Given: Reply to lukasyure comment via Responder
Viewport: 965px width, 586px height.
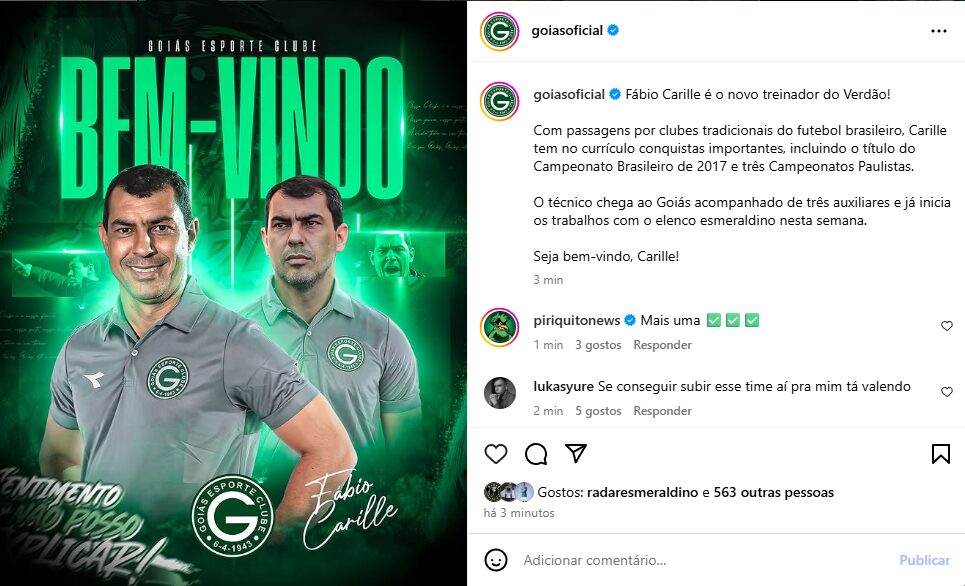Looking at the screenshot, I should click(662, 411).
